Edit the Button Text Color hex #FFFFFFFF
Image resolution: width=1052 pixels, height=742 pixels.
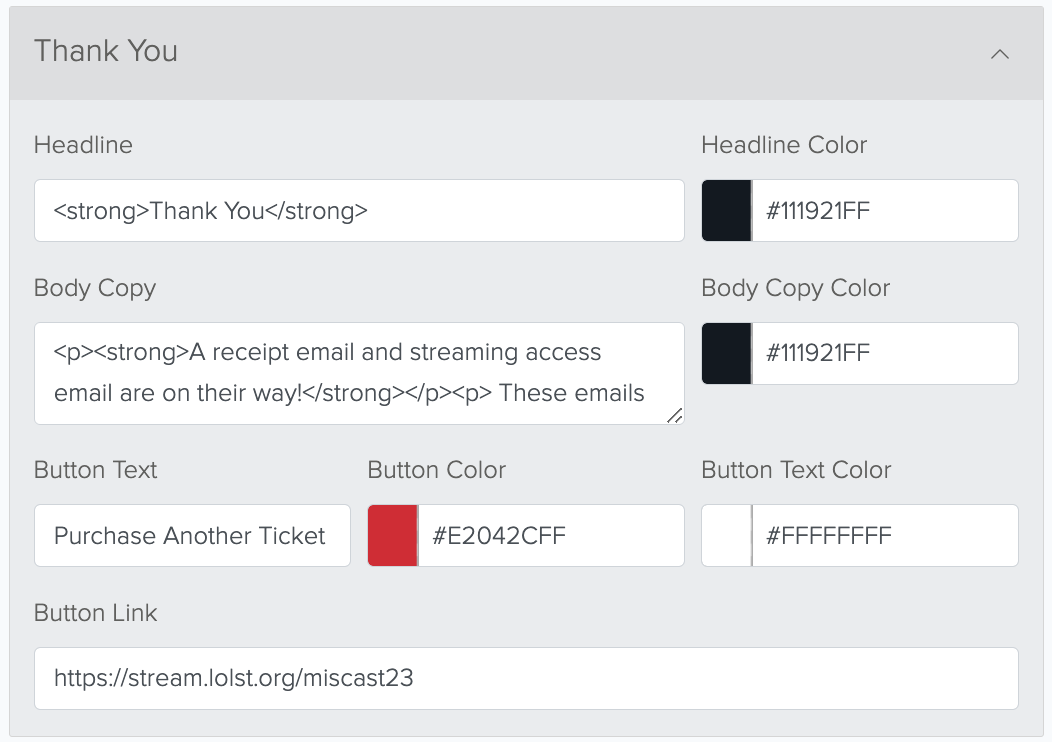tap(885, 535)
